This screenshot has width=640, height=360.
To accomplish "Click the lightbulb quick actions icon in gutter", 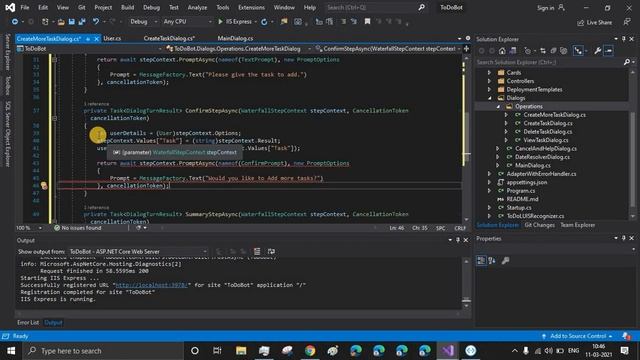I will pos(44,186).
